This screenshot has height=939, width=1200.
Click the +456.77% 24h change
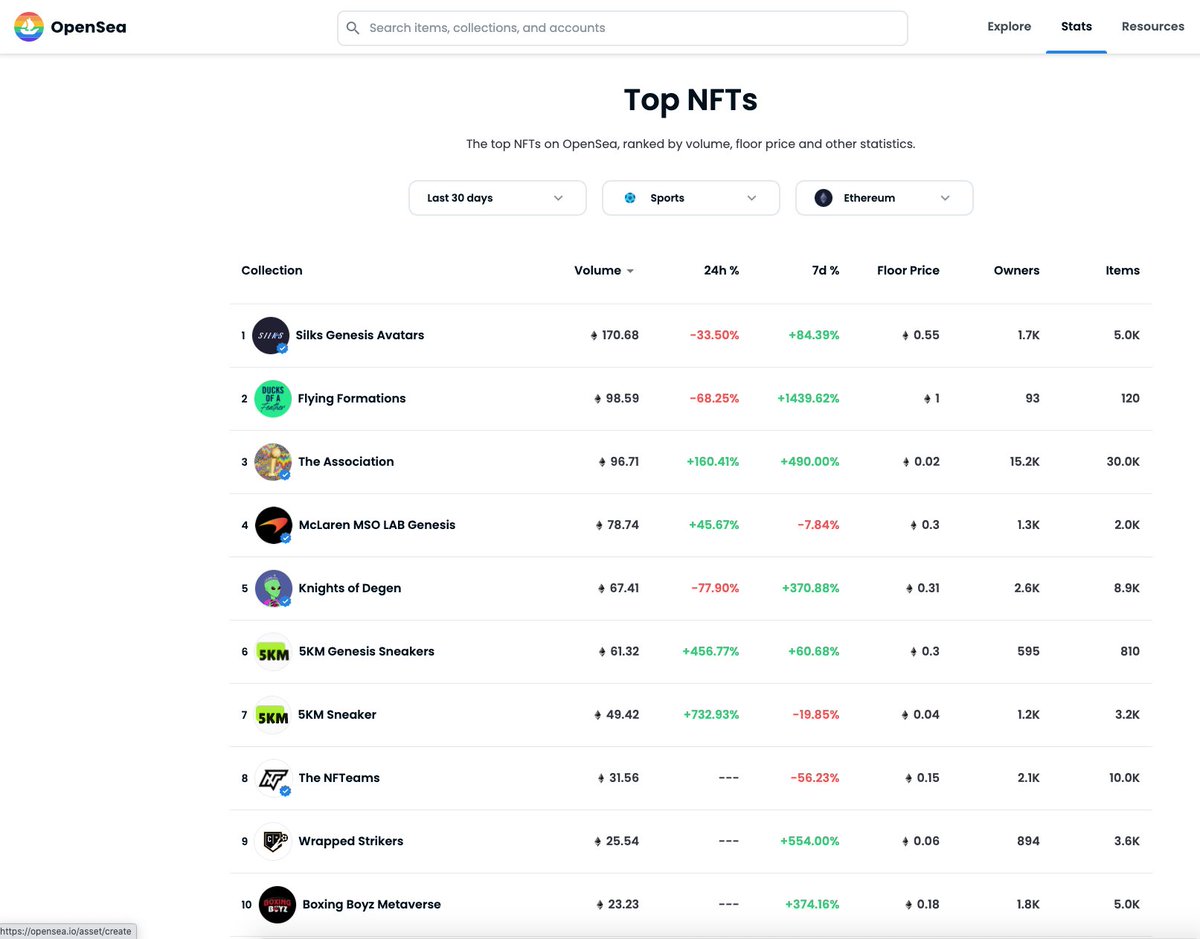(711, 651)
